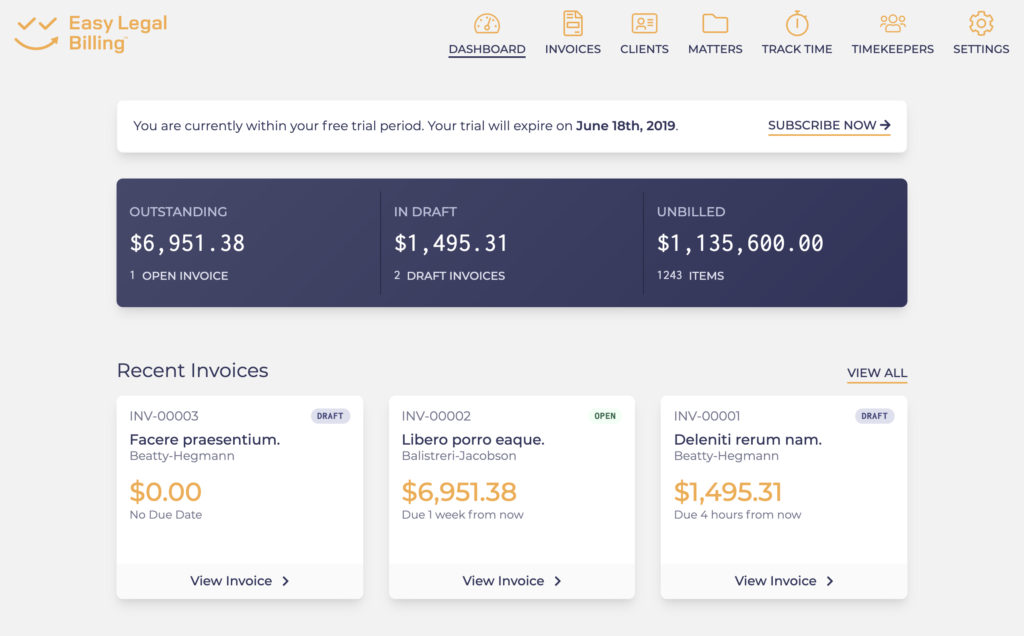Image resolution: width=1024 pixels, height=636 pixels.
Task: Select the Track Time stopwatch icon
Action: pyautogui.click(x=796, y=25)
